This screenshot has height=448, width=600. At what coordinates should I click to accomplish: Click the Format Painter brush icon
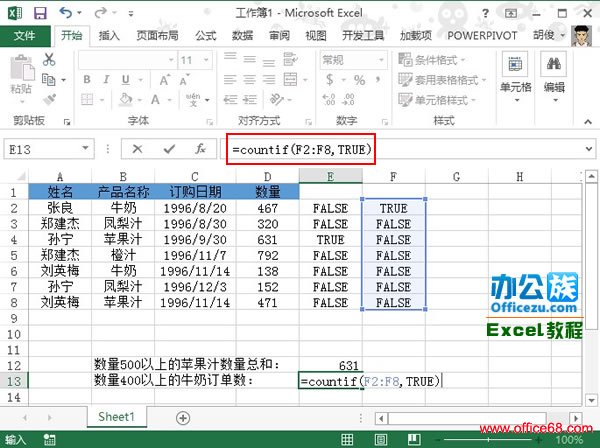pos(49,99)
